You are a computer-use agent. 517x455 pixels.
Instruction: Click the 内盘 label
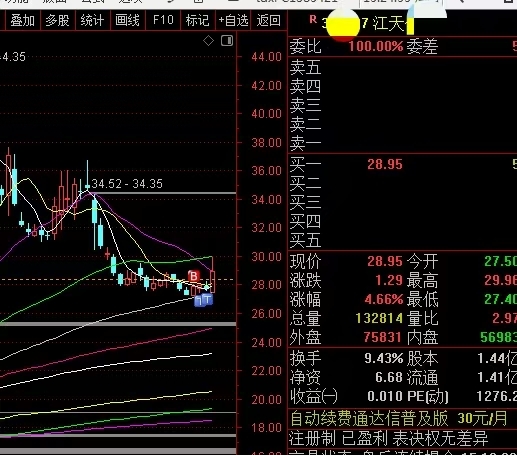422,337
